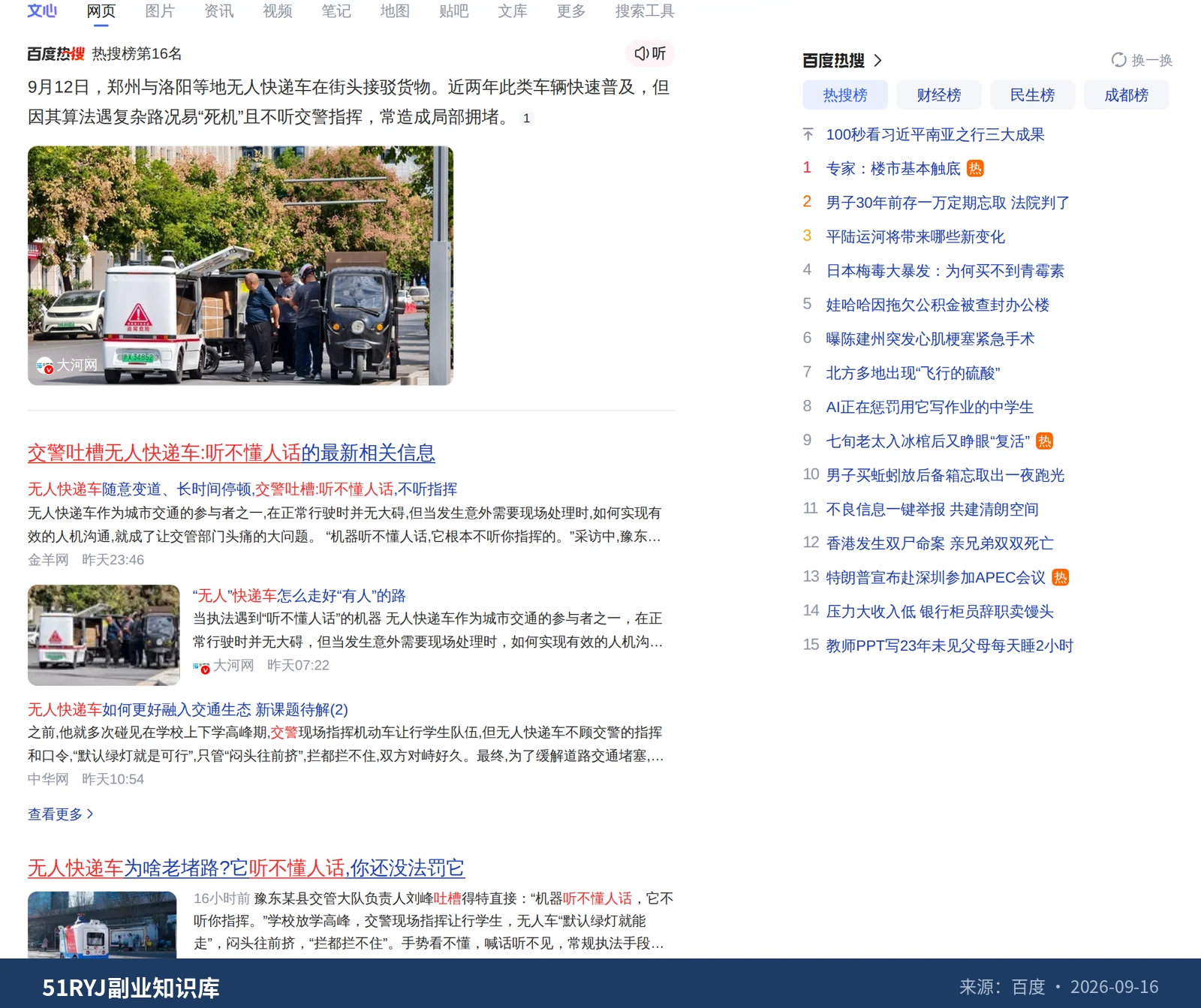1201x1008 pixels.
Task: Click the citation number 1 marker
Action: [x=526, y=118]
